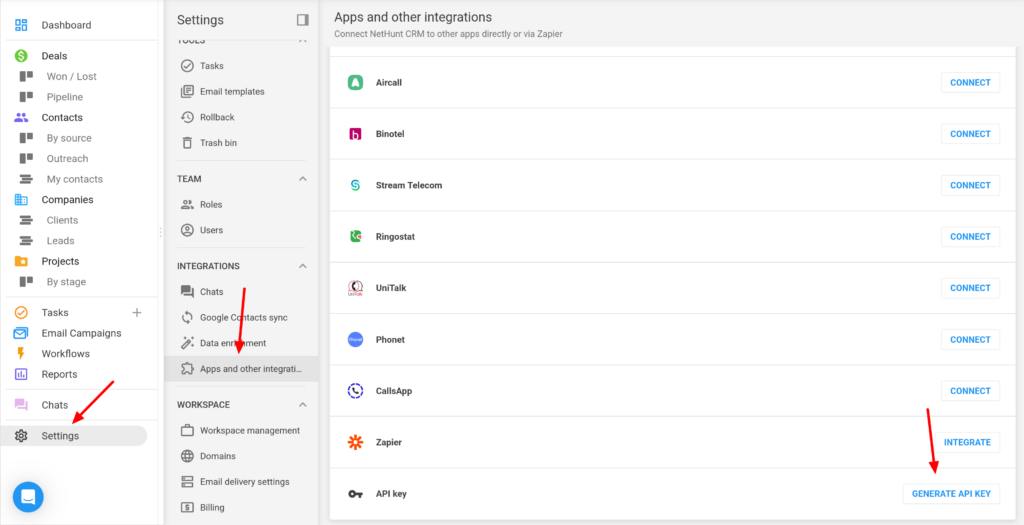Screen dimensions: 1024x525
Task: Connect the CallsApp integration
Action: (x=970, y=390)
